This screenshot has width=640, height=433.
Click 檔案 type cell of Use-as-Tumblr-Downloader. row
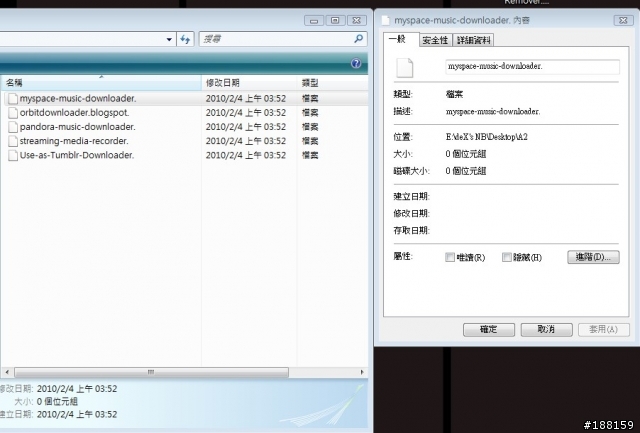tap(310, 155)
